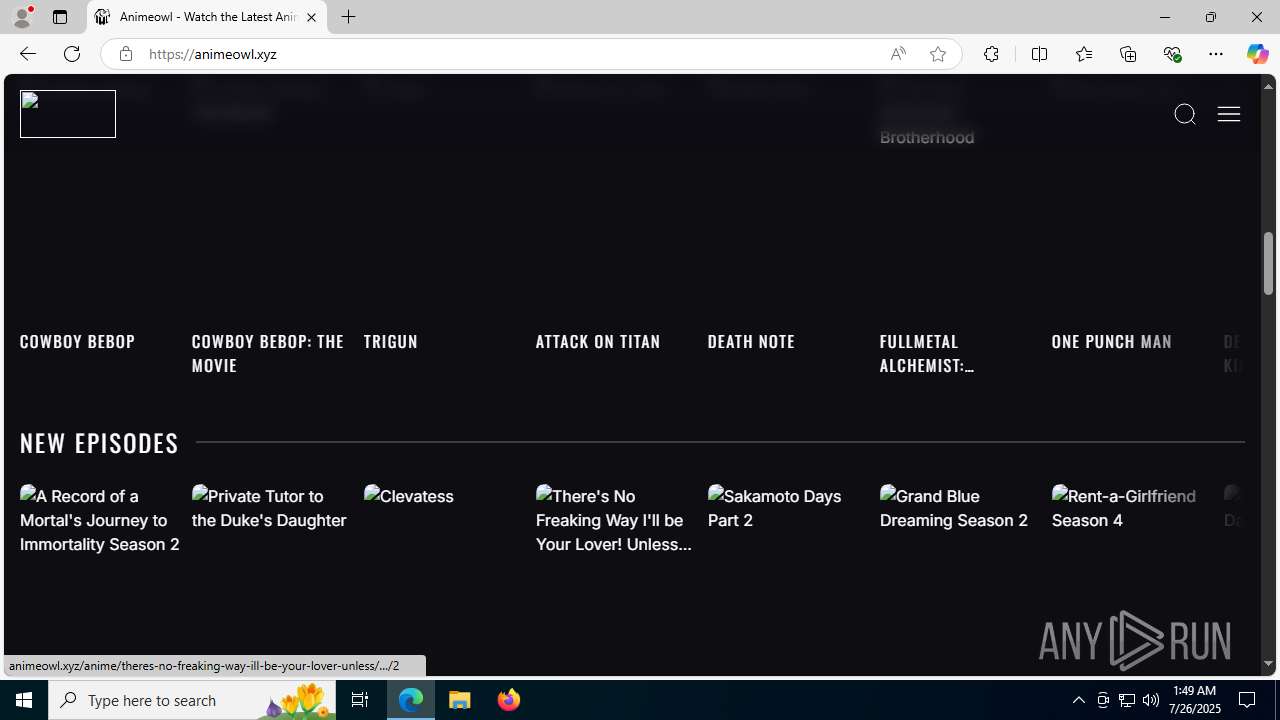
Task: Open Task View on taskbar
Action: [x=360, y=700]
